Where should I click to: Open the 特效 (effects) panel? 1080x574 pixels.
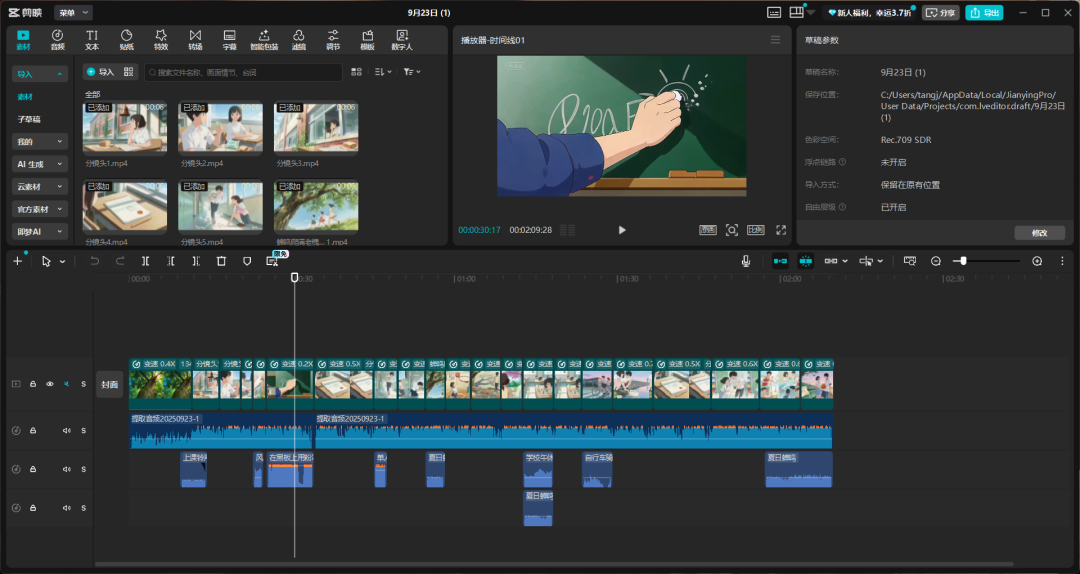(161, 40)
